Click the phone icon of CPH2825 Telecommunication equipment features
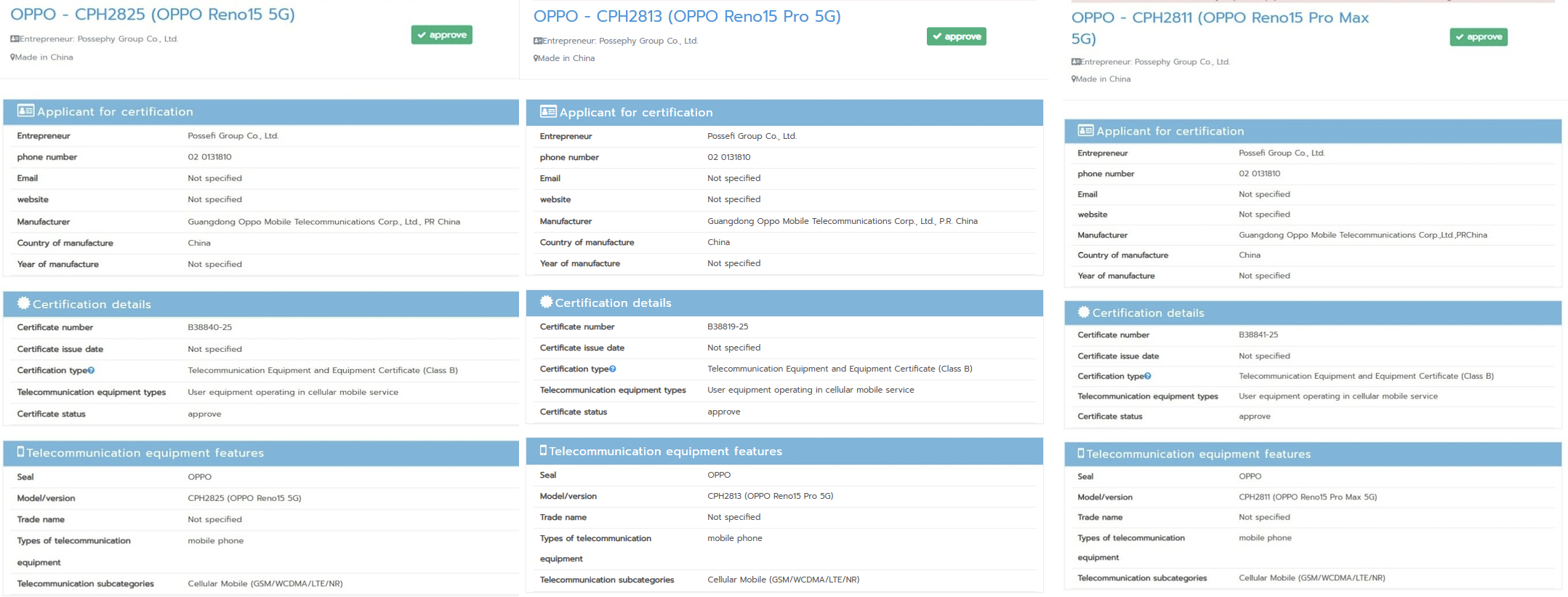 click(x=20, y=452)
